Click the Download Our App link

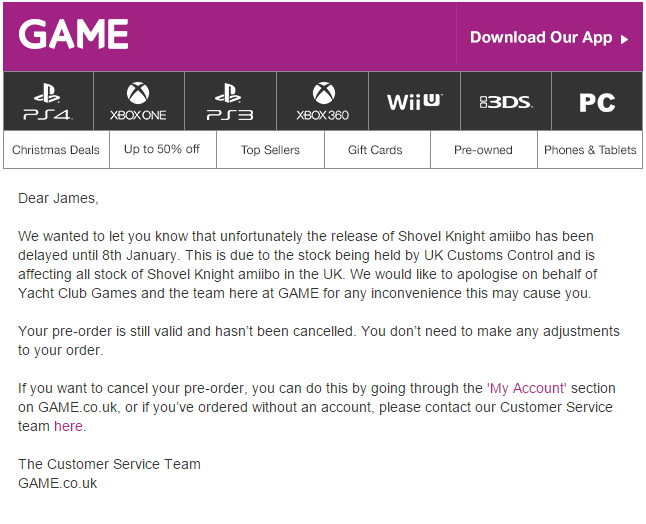[x=540, y=38]
